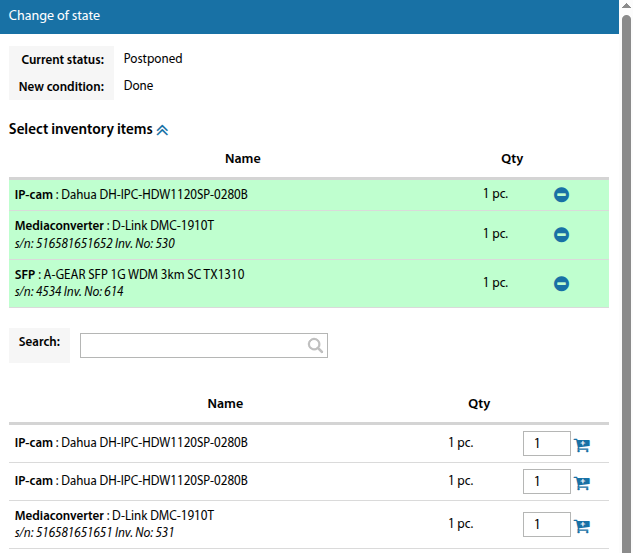This screenshot has width=633, height=553.
Task: Remove the selected IP-cam Dahua item
Action: pos(561,195)
